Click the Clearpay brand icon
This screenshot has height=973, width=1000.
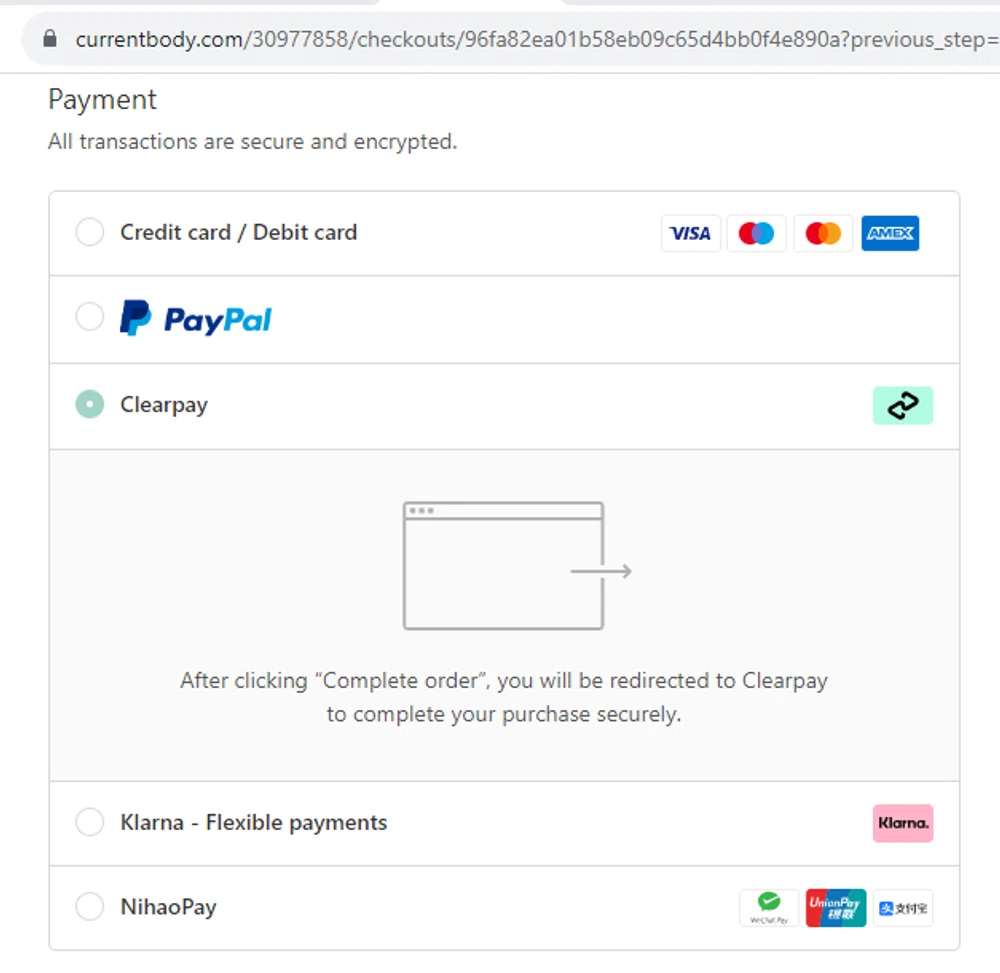[903, 405]
